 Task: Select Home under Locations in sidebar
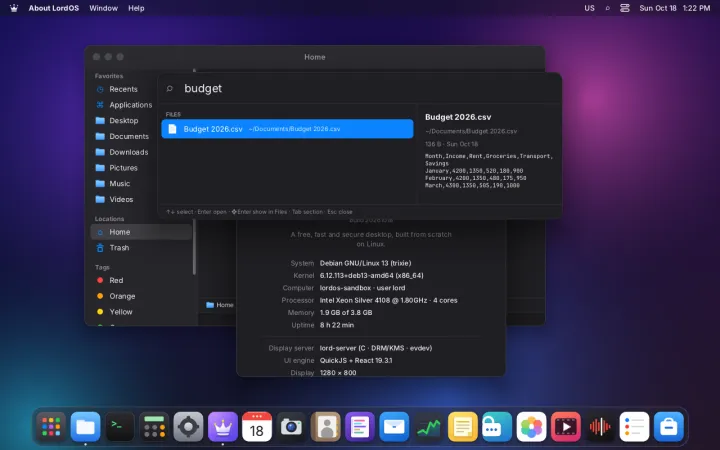click(x=141, y=232)
